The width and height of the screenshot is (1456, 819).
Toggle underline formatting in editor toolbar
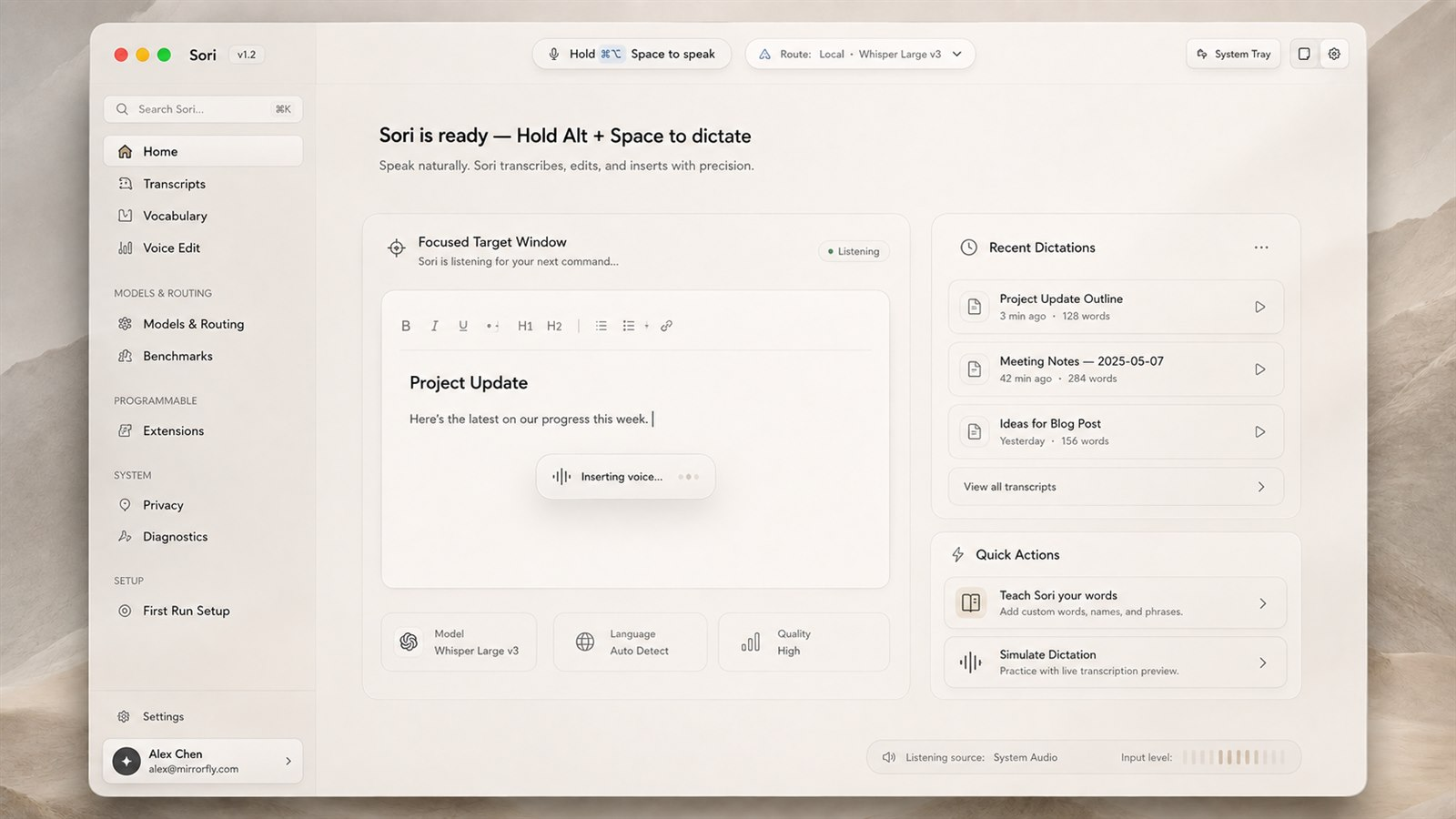[463, 326]
